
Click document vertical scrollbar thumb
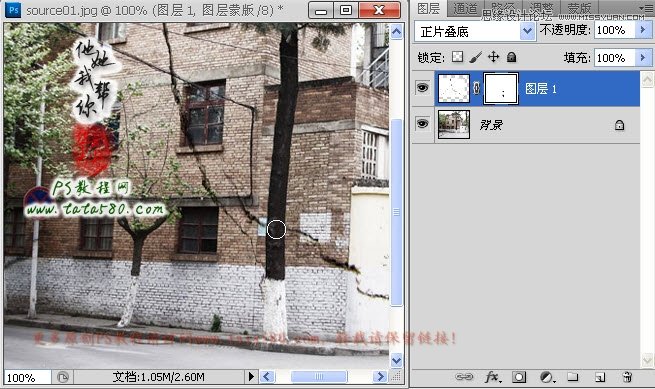[396, 212]
